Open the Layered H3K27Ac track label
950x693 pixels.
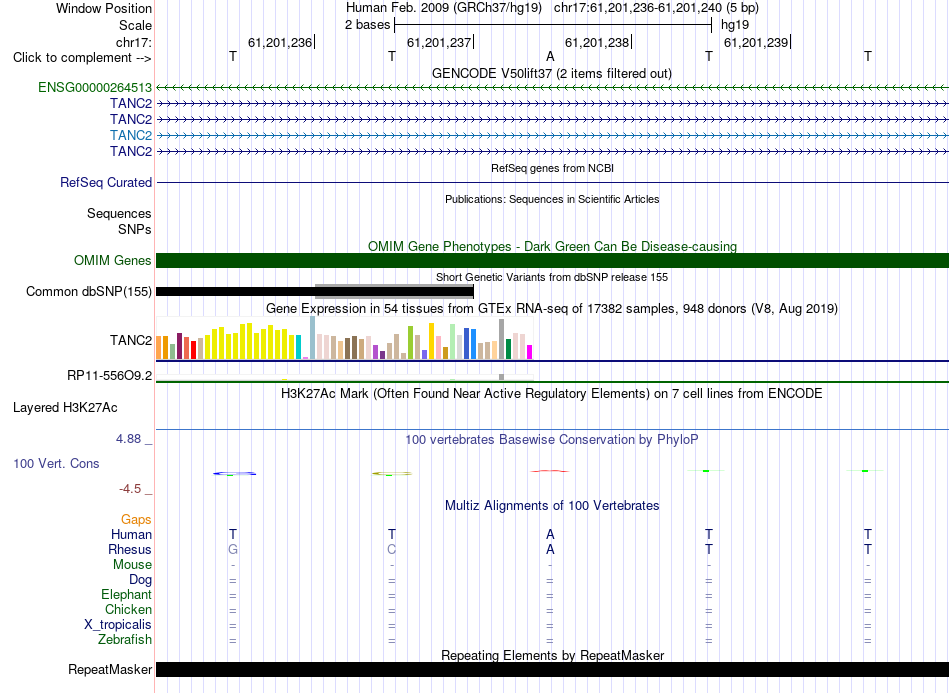pos(65,408)
